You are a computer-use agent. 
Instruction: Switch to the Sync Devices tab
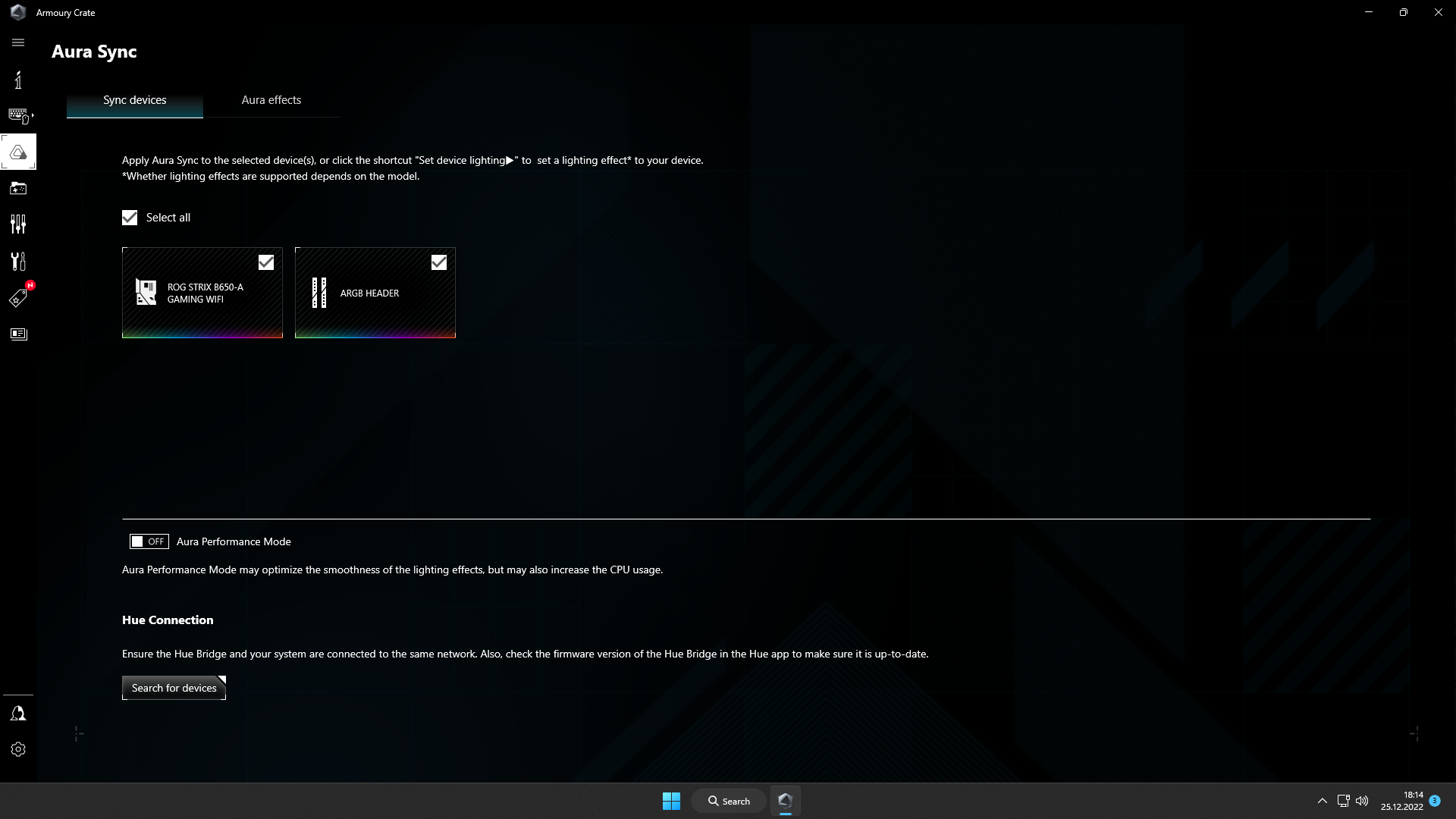(x=134, y=99)
